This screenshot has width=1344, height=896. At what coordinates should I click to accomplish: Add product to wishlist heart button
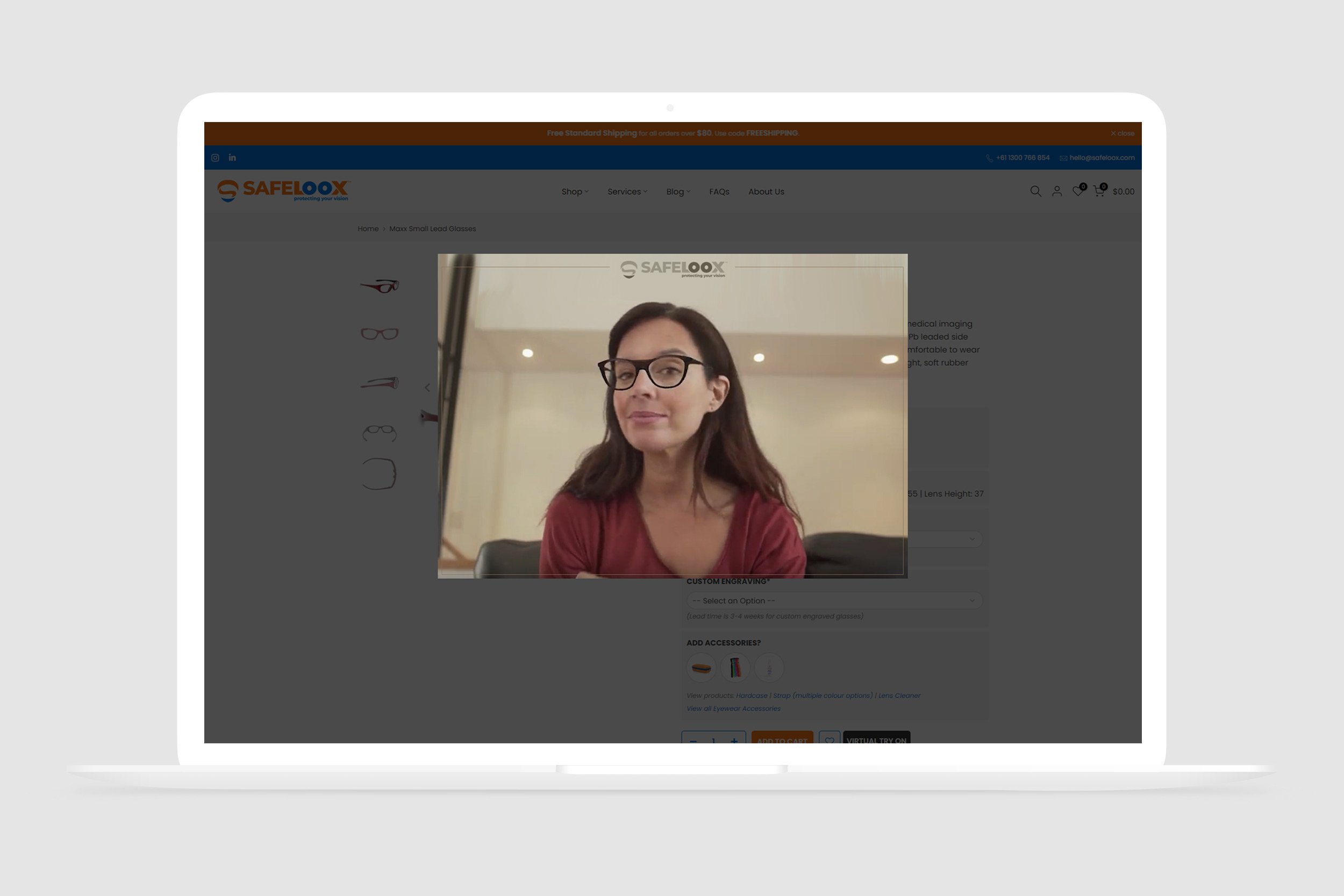829,739
